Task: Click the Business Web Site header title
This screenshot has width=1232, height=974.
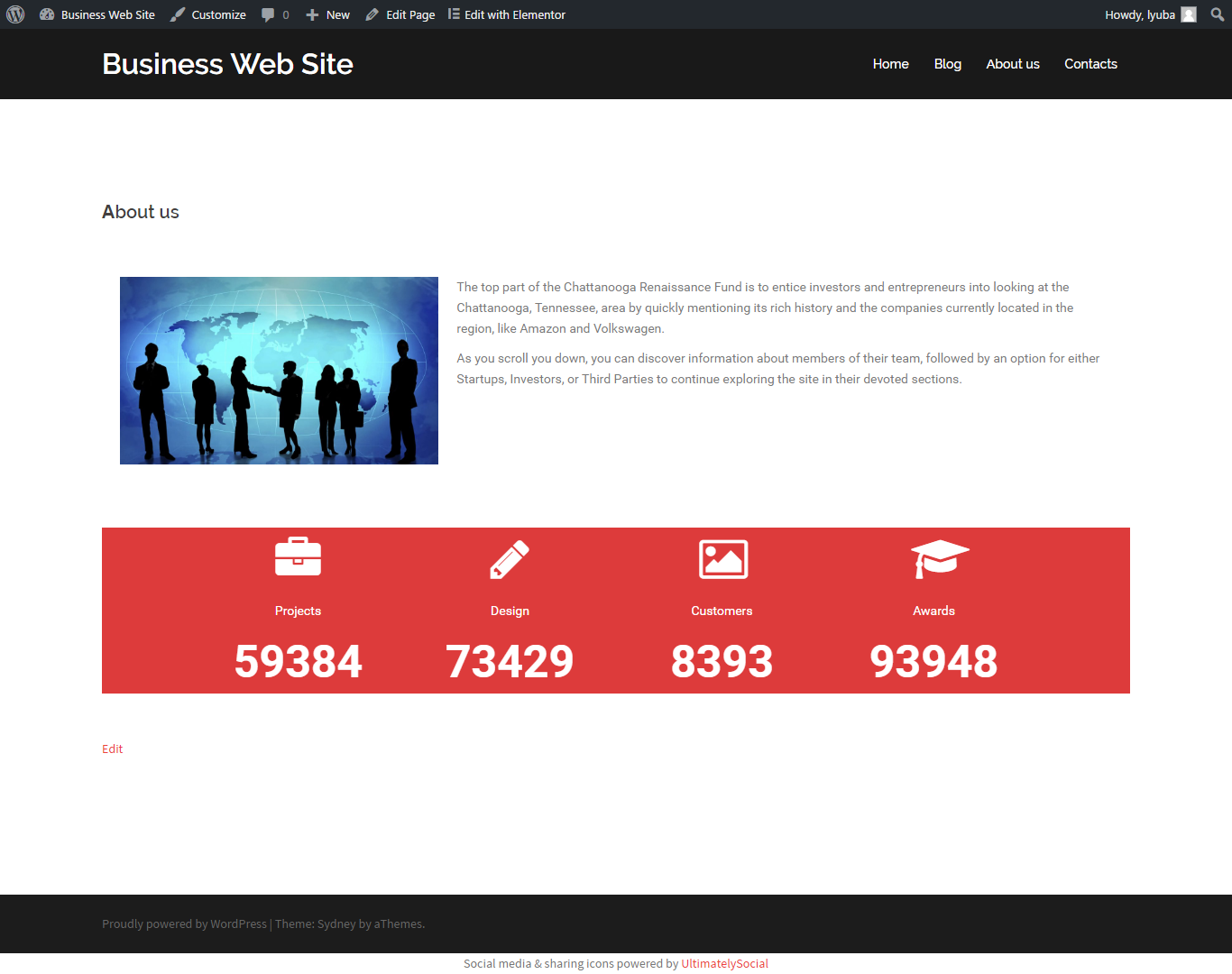Action: [x=227, y=64]
